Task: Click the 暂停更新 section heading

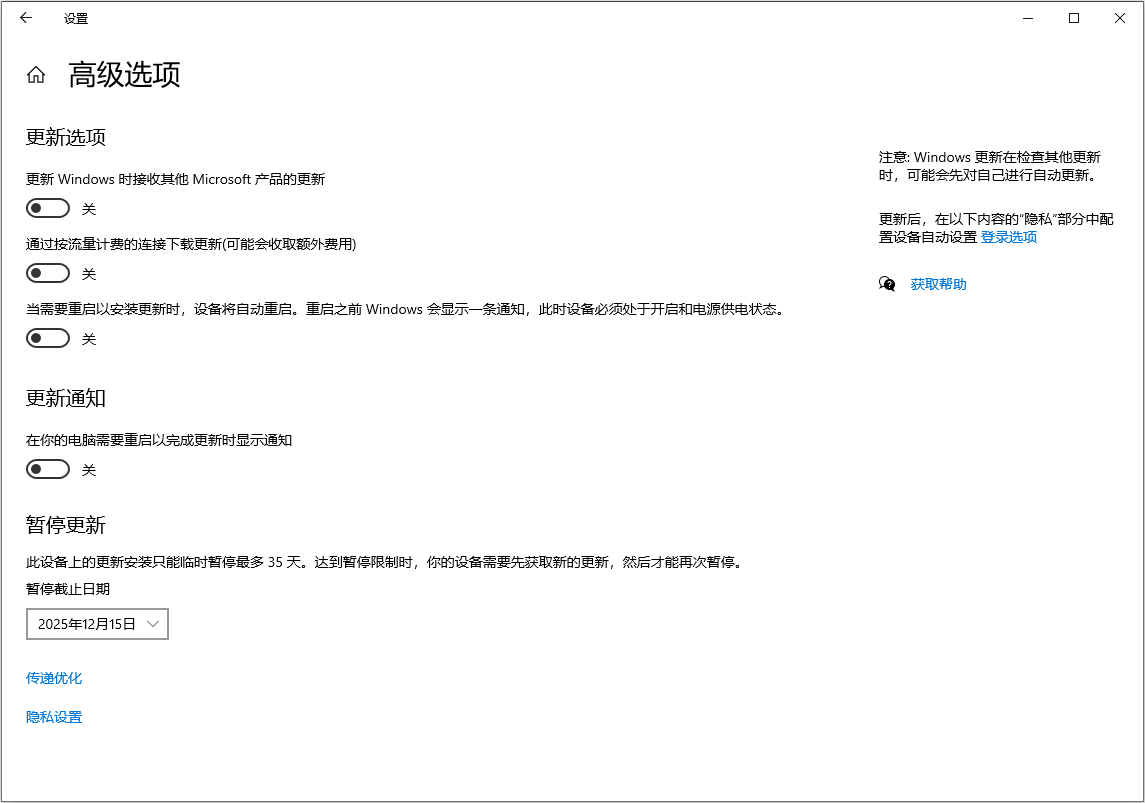Action: coord(66,525)
